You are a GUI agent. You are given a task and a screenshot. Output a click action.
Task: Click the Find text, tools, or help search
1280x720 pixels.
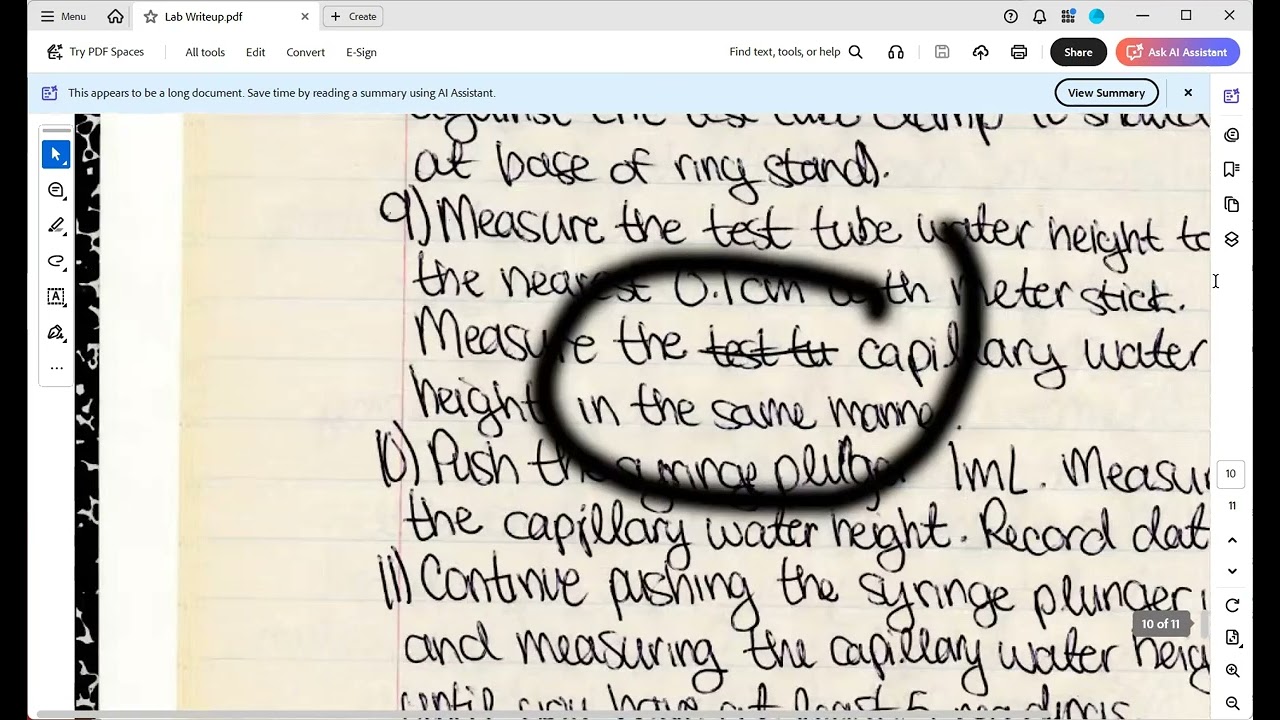(x=796, y=52)
